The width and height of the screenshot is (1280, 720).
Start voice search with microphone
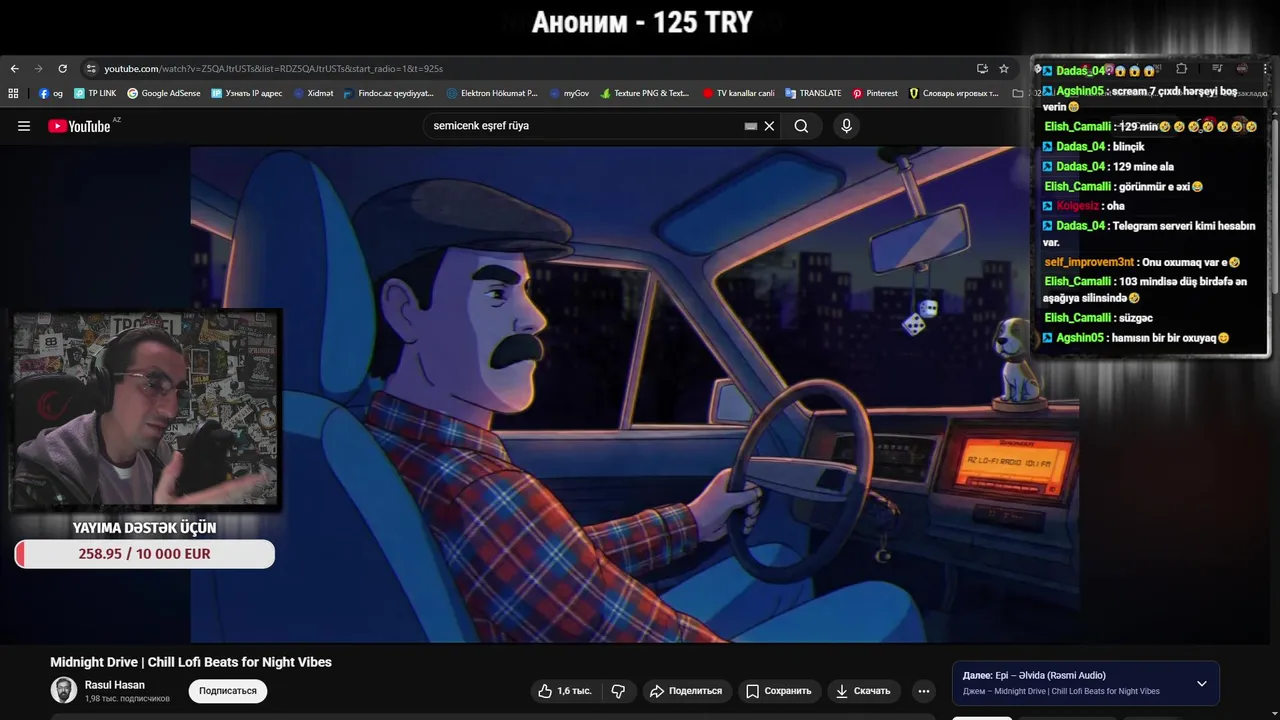click(846, 126)
